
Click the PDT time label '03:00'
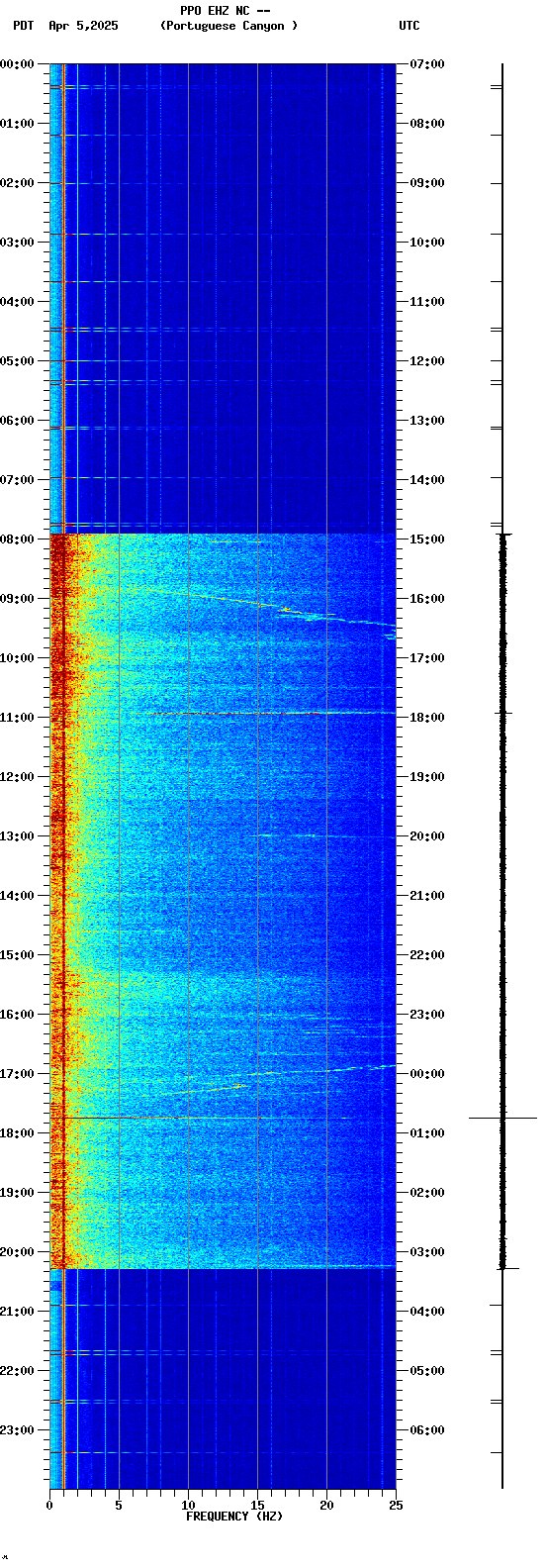(17, 243)
